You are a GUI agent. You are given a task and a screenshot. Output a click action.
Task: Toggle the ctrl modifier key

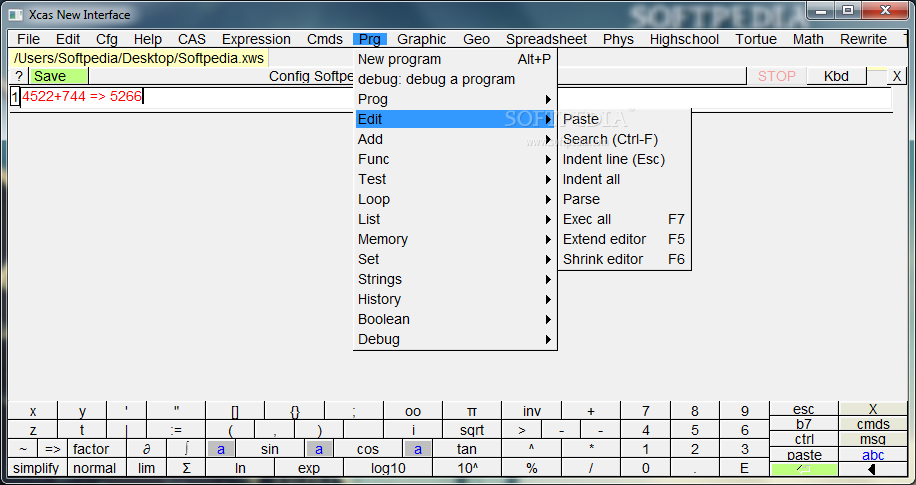coord(804,439)
